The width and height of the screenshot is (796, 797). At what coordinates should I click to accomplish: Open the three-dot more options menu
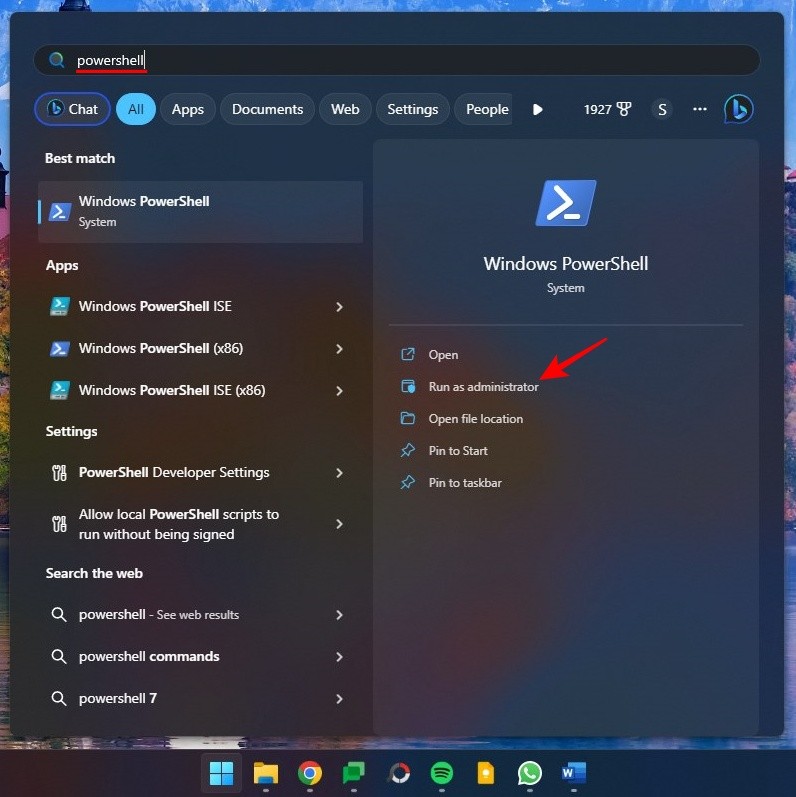(700, 109)
